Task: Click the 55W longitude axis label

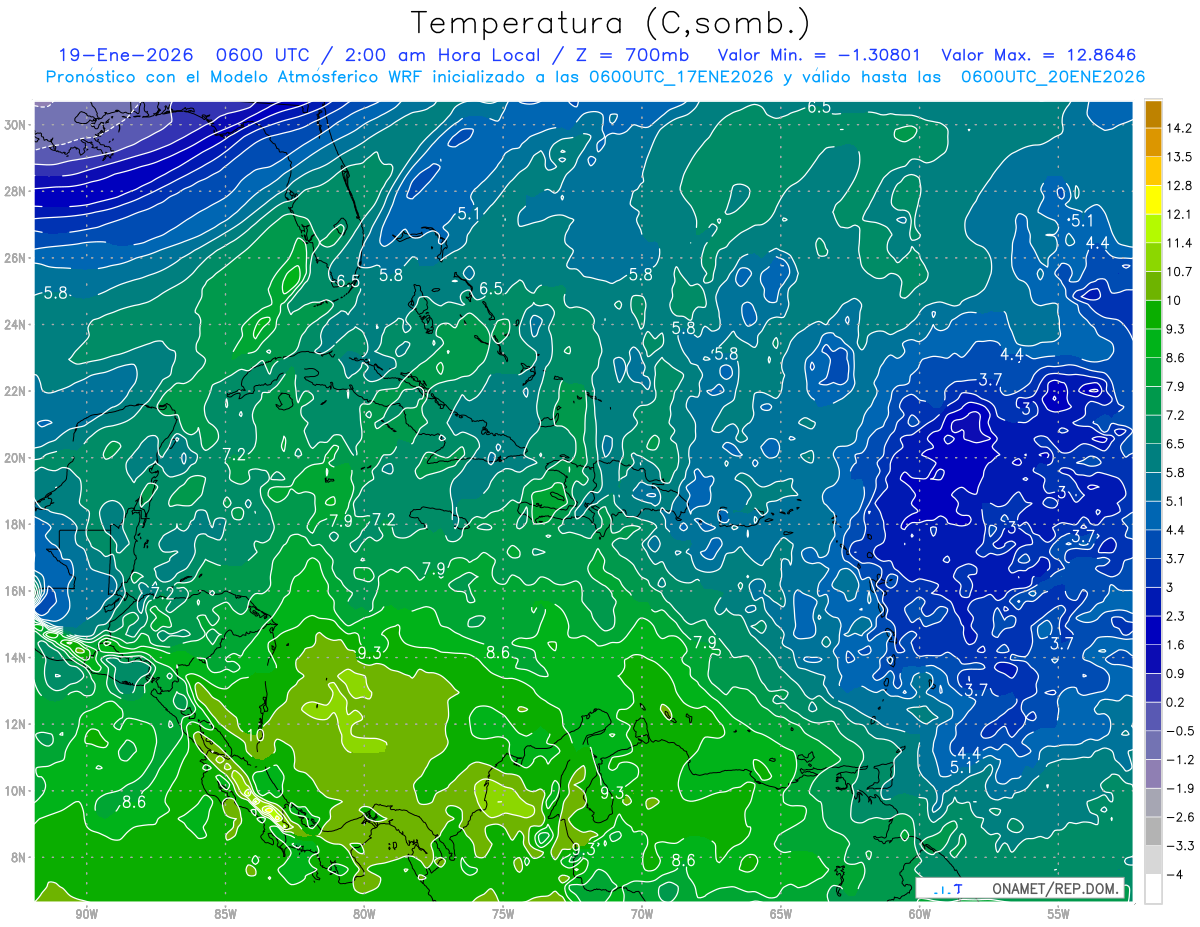Action: coord(1059,914)
